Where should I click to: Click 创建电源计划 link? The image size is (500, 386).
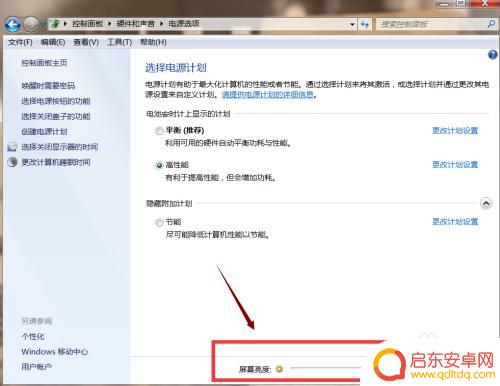[44, 132]
